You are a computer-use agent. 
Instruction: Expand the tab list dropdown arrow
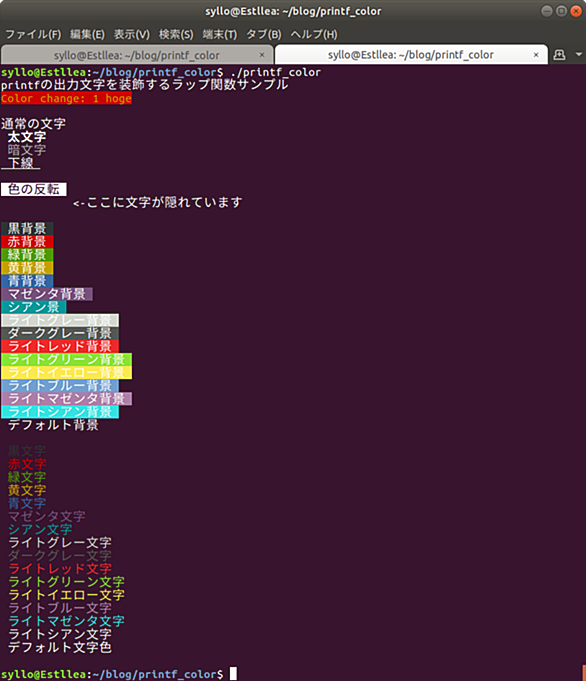[579, 55]
